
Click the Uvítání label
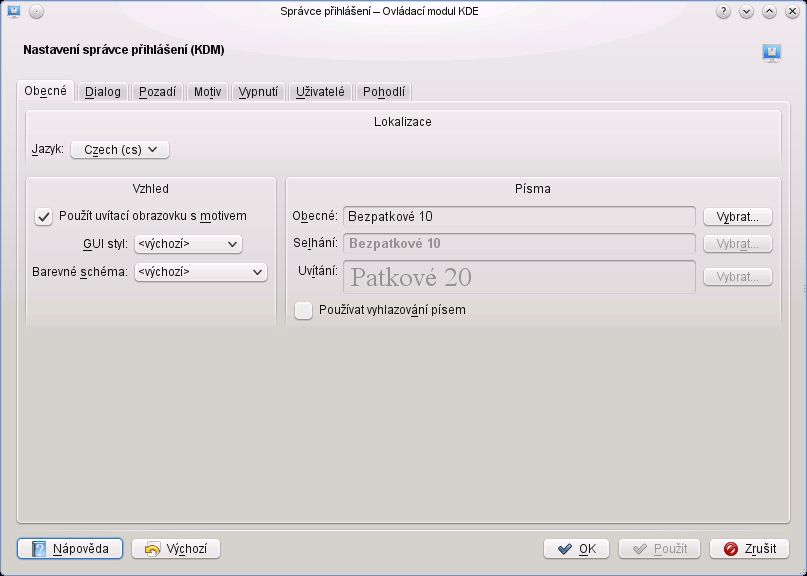point(318,271)
